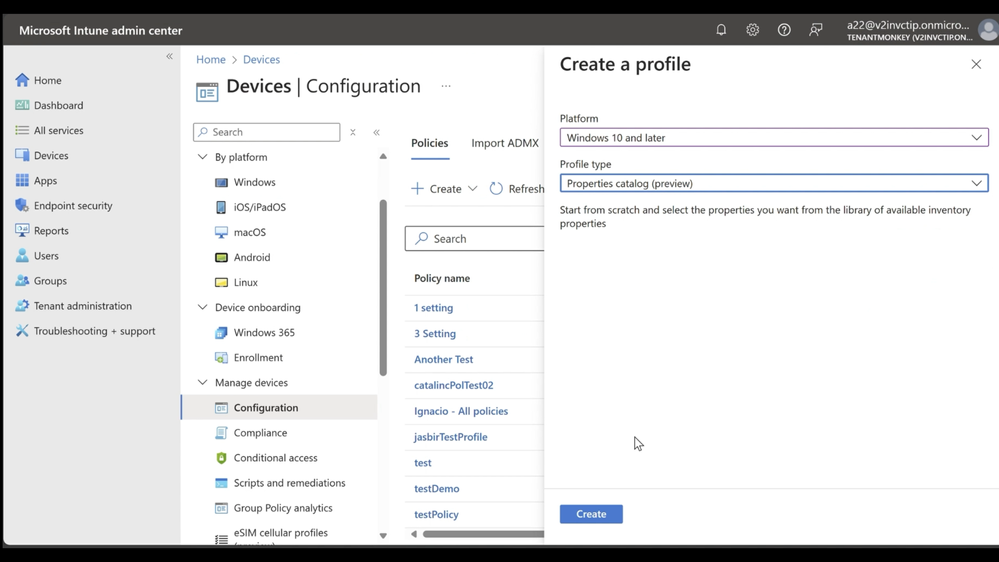Open the Ignacio - All policies link
Viewport: 999px width, 562px height.
pyautogui.click(x=461, y=411)
